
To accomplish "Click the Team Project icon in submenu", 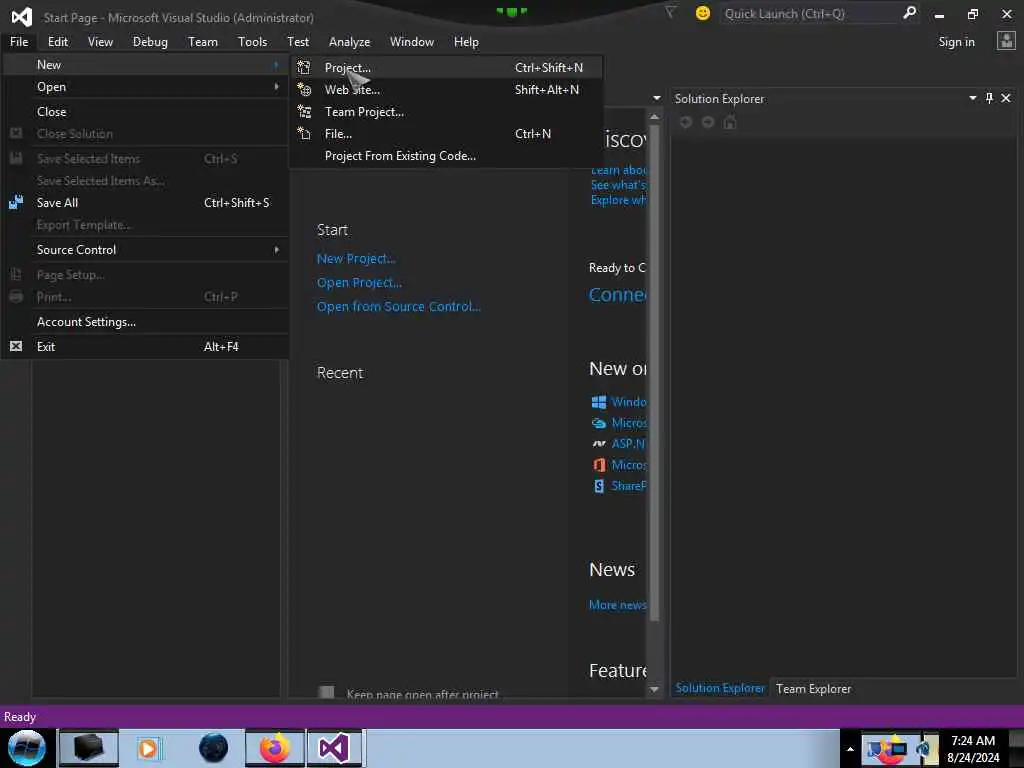I will pyautogui.click(x=304, y=112).
